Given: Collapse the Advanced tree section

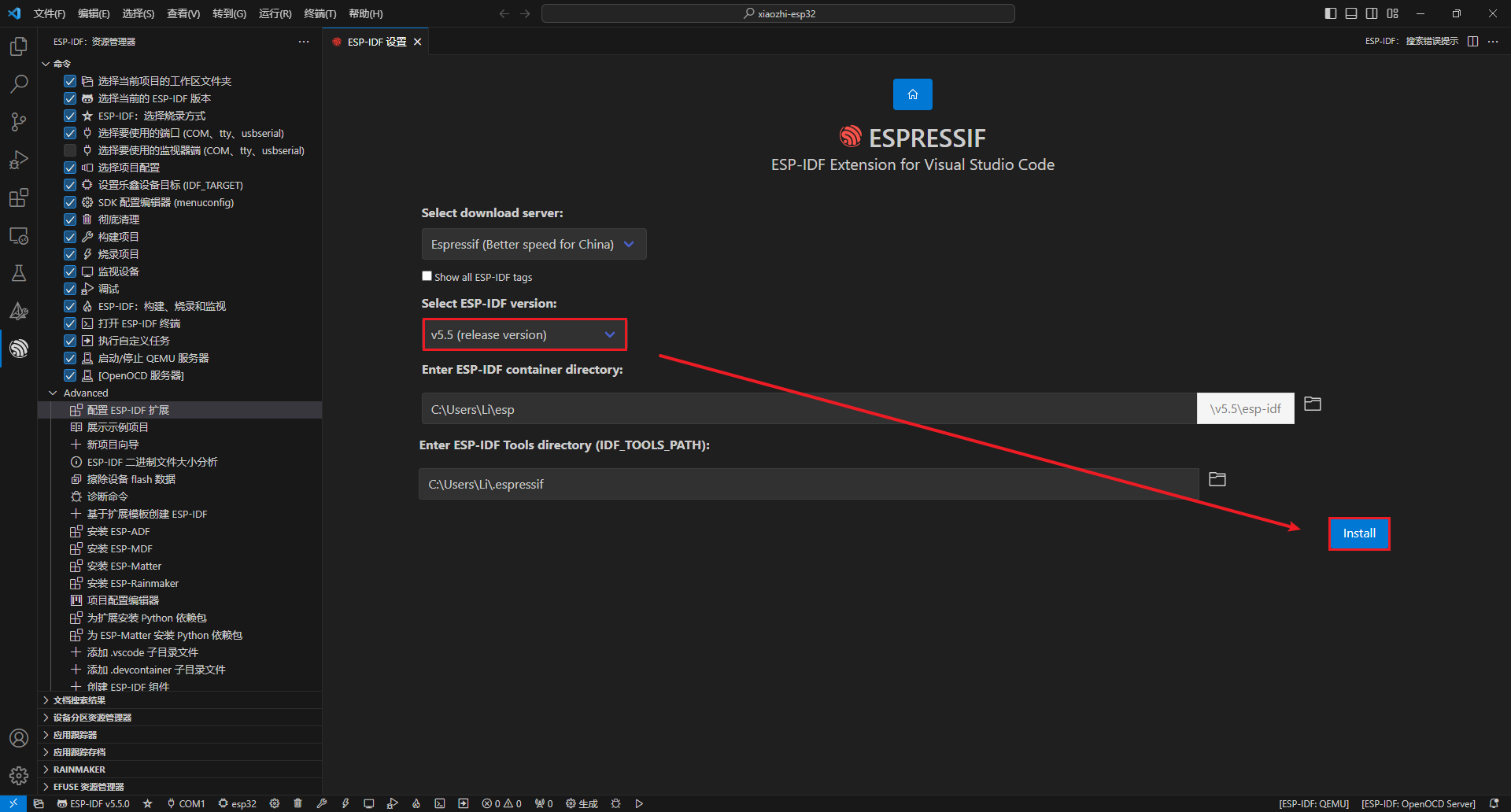Looking at the screenshot, I should [x=53, y=393].
